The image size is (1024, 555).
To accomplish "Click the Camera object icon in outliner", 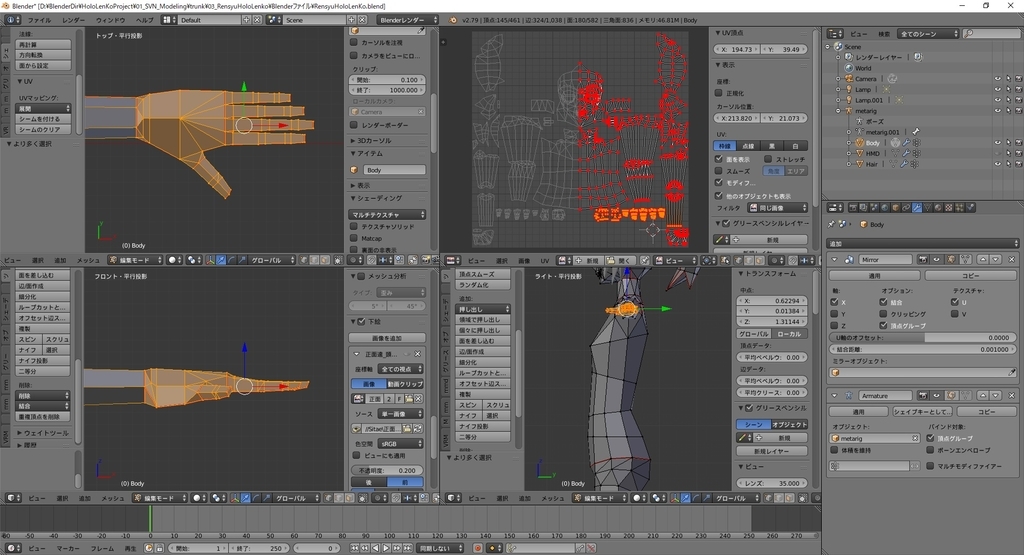I will 849,79.
